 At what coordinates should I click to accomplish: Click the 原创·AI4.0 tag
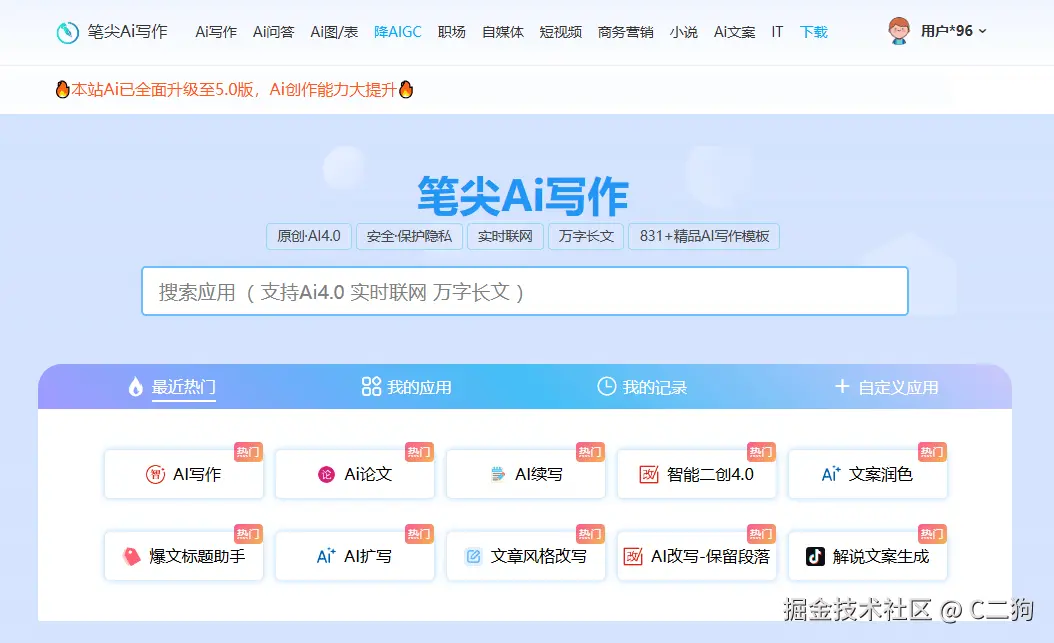[x=309, y=237]
